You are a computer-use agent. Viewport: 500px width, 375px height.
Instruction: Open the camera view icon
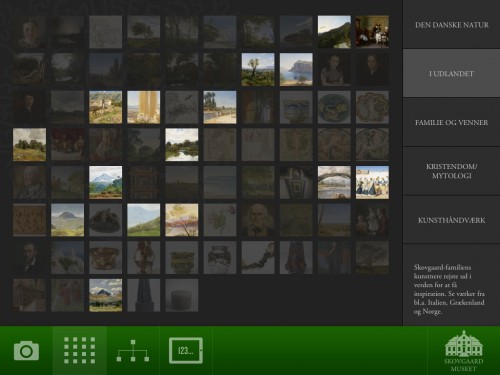(26, 351)
